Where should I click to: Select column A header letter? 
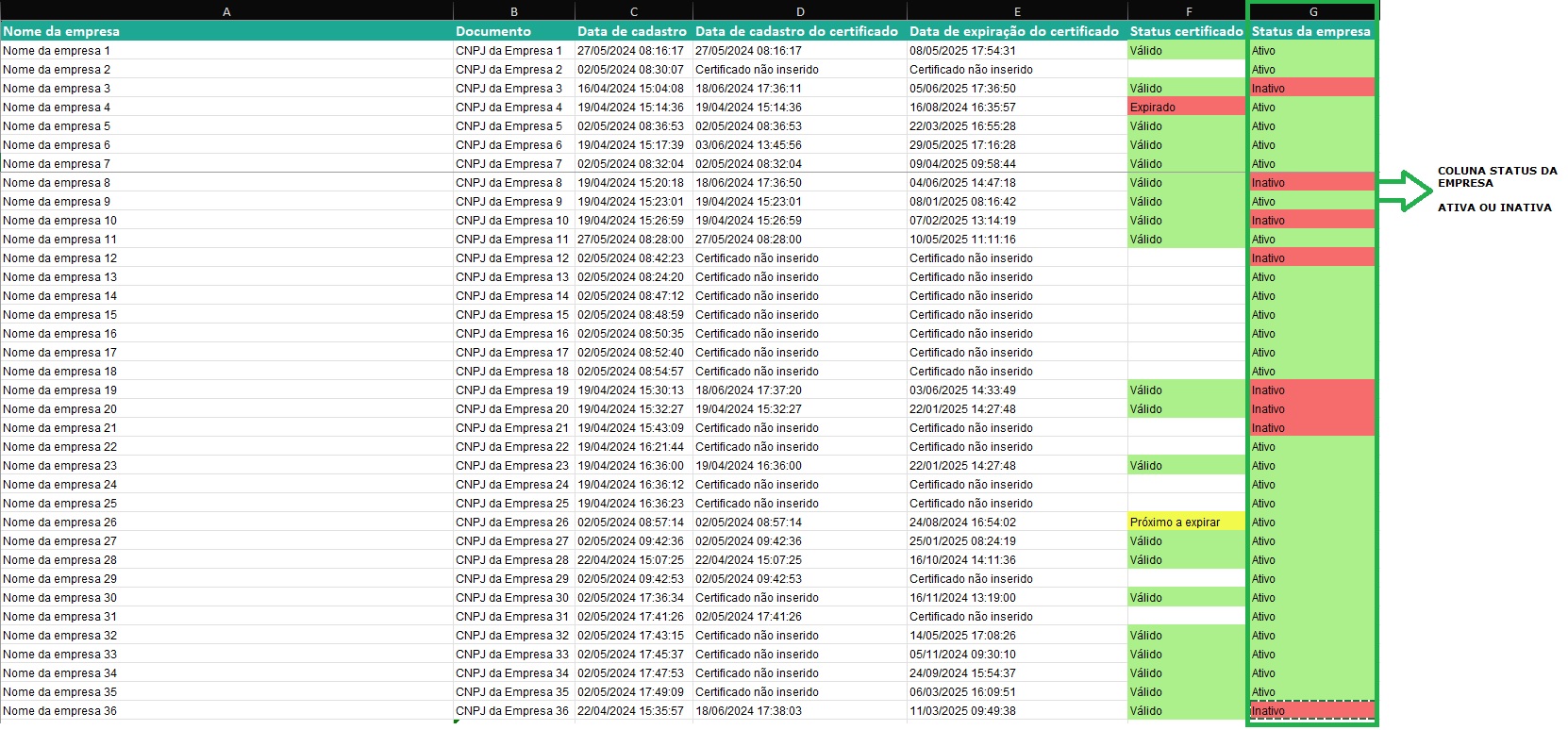pyautogui.click(x=226, y=11)
